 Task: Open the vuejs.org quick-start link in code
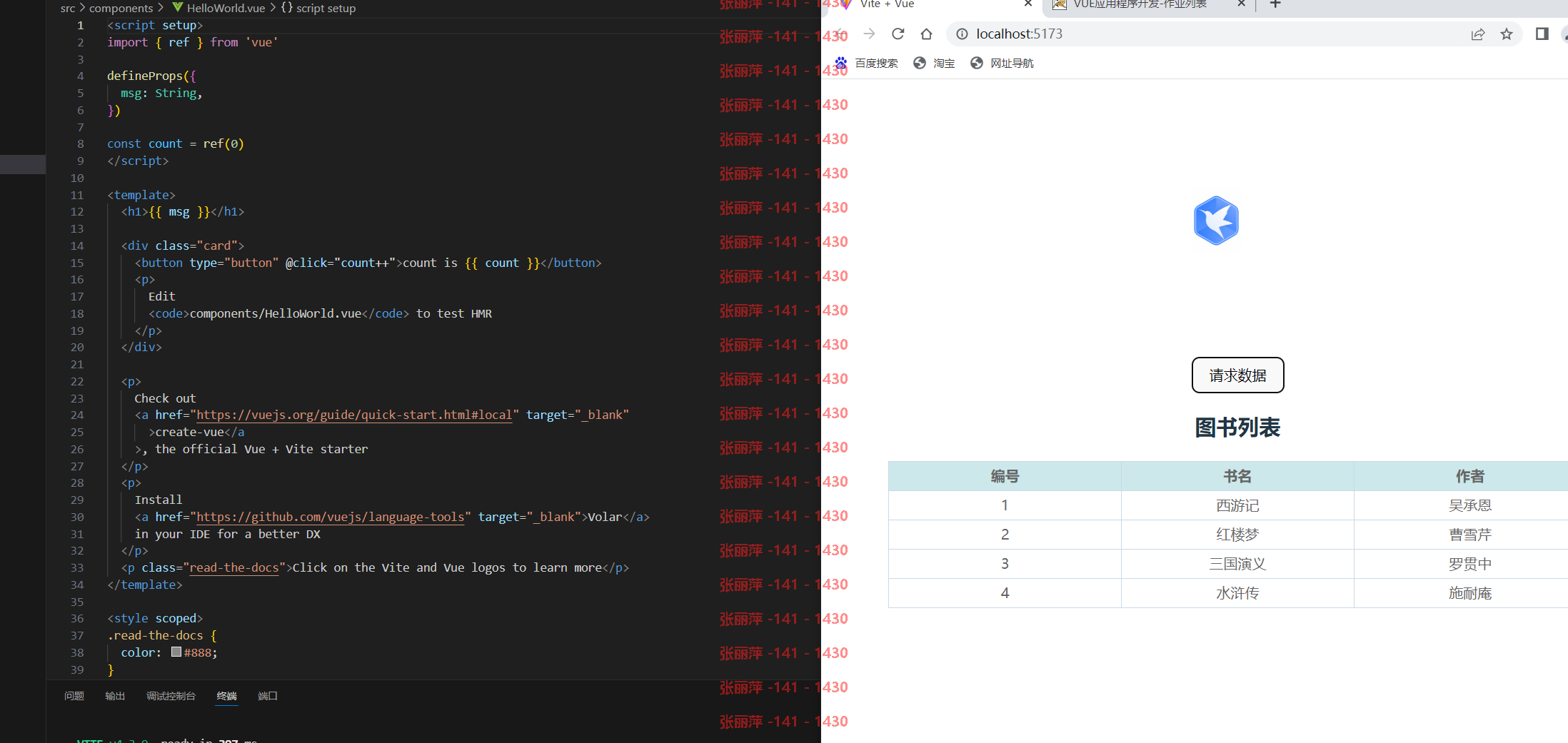click(354, 415)
